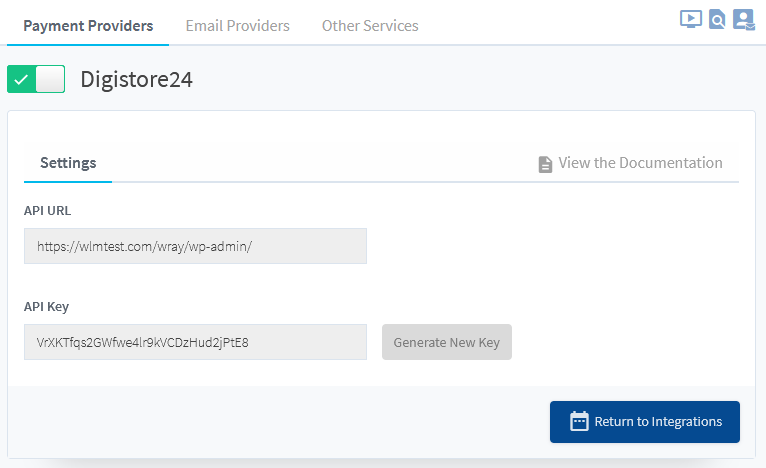Click the documentation page icon
Viewport: 766px width, 468px height.
click(545, 164)
